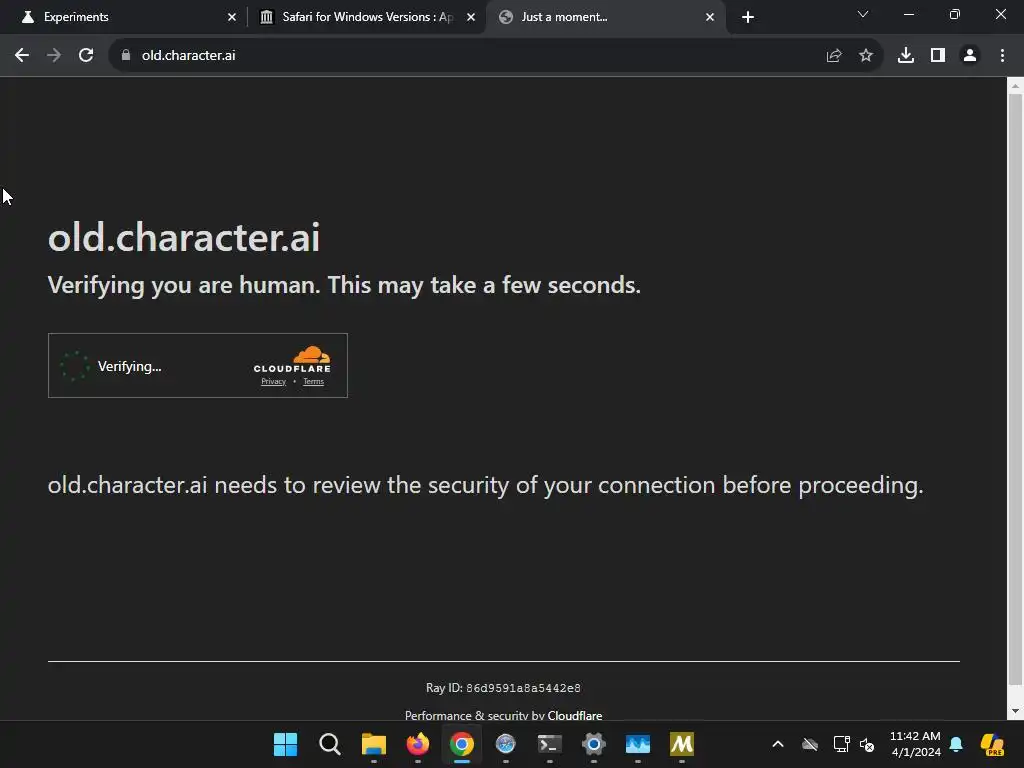The height and width of the screenshot is (768, 1024).
Task: Click the cloud sync tray icon
Action: coord(810,744)
